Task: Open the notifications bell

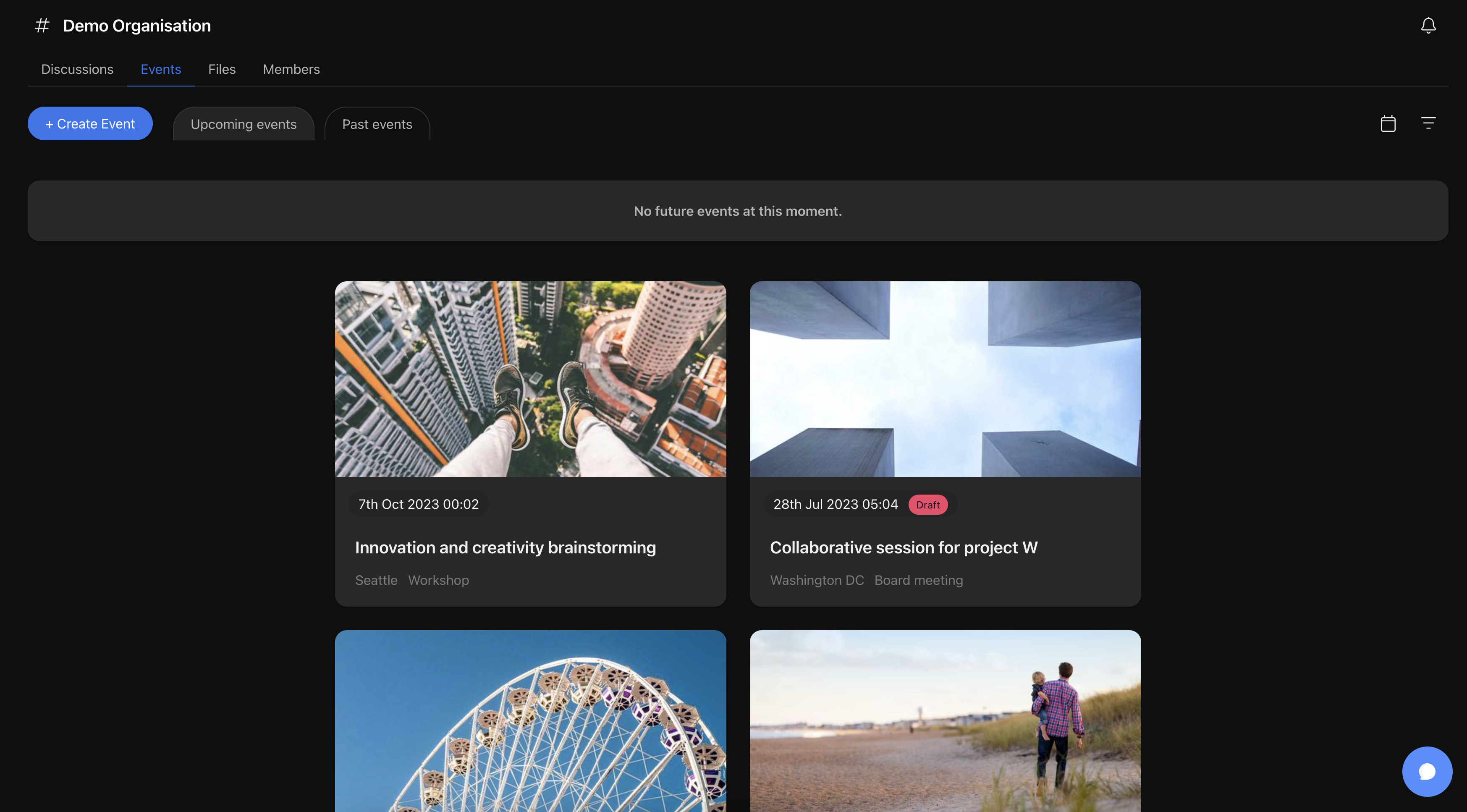Action: (x=1428, y=26)
